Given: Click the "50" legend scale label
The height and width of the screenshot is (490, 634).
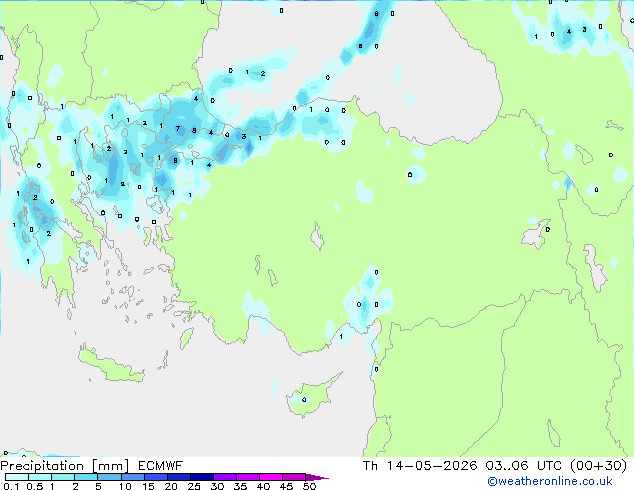Looking at the screenshot, I should (x=309, y=486).
